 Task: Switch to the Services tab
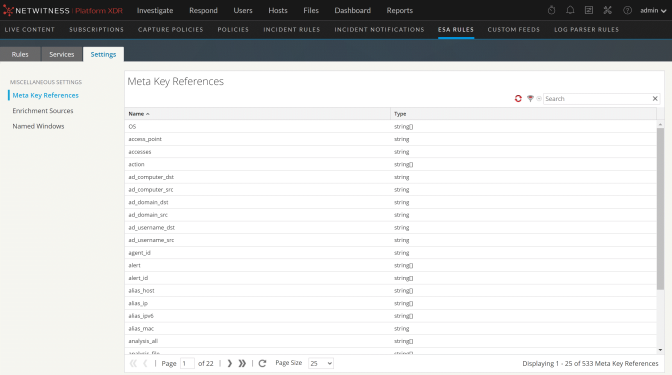click(61, 54)
